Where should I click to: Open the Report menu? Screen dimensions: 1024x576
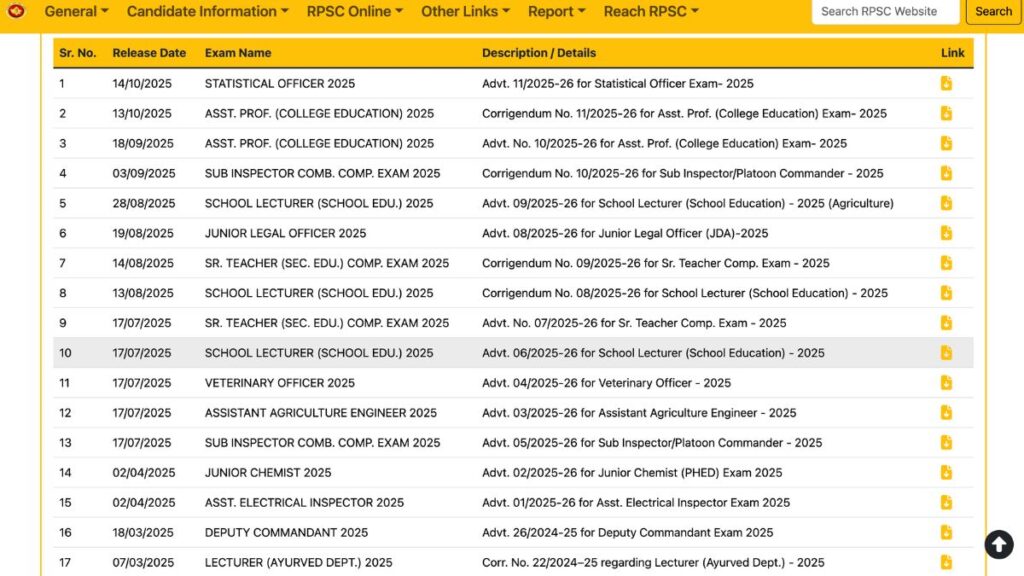[x=557, y=12]
